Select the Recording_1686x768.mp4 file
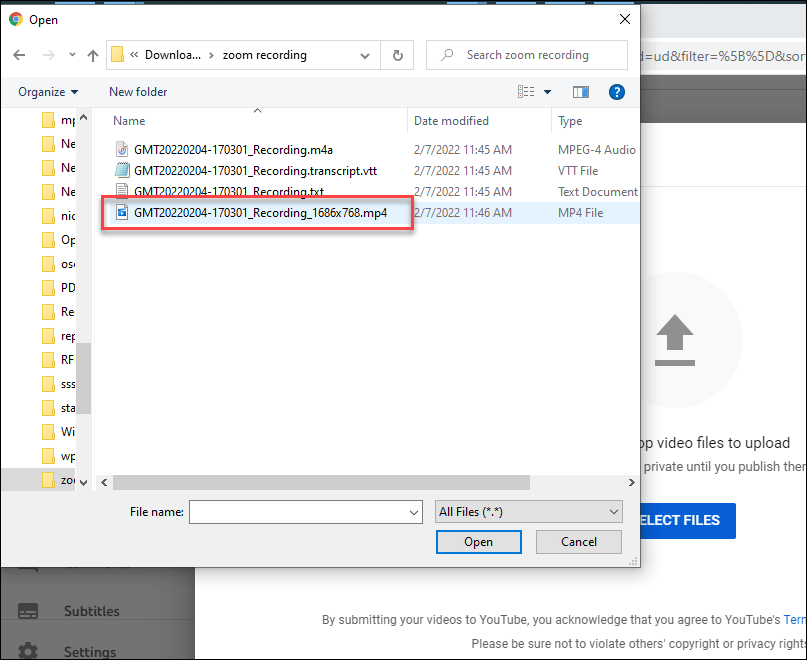This screenshot has width=807, height=660. click(x=260, y=213)
